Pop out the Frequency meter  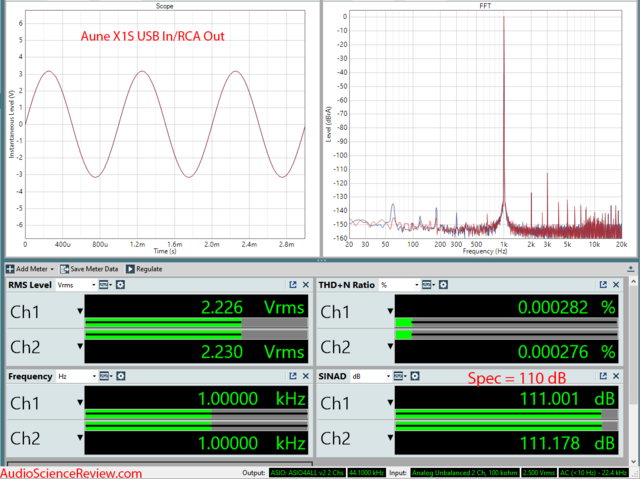click(x=293, y=376)
